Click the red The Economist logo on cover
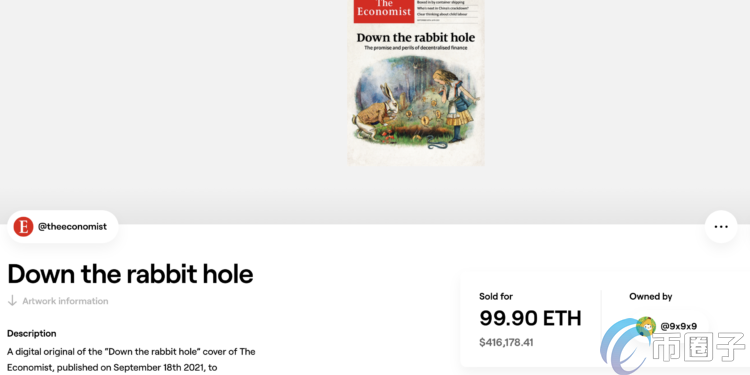The width and height of the screenshot is (750, 375). pyautogui.click(x=384, y=11)
